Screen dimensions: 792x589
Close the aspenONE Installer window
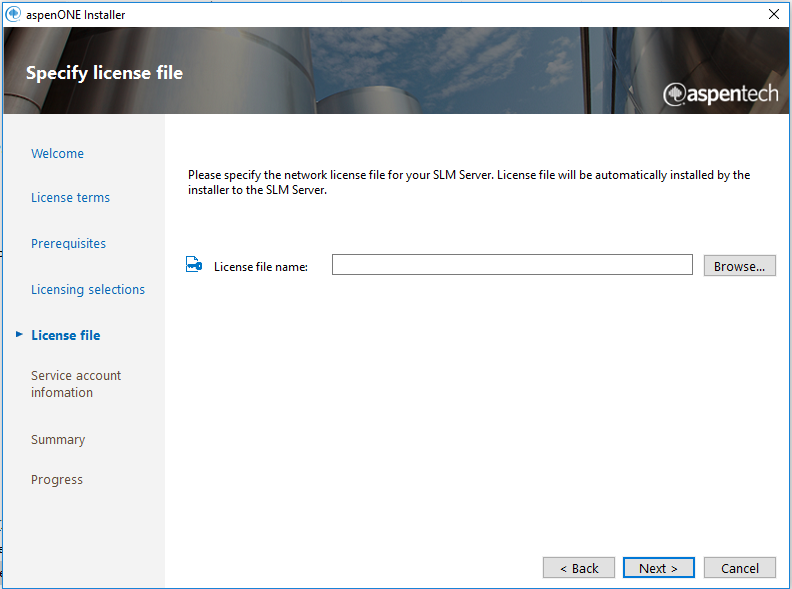pos(774,14)
